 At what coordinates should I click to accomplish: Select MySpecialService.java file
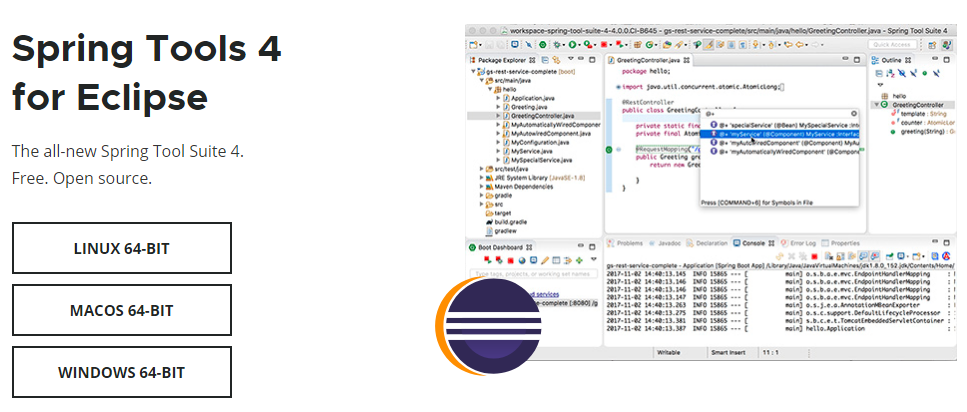pyautogui.click(x=537, y=160)
